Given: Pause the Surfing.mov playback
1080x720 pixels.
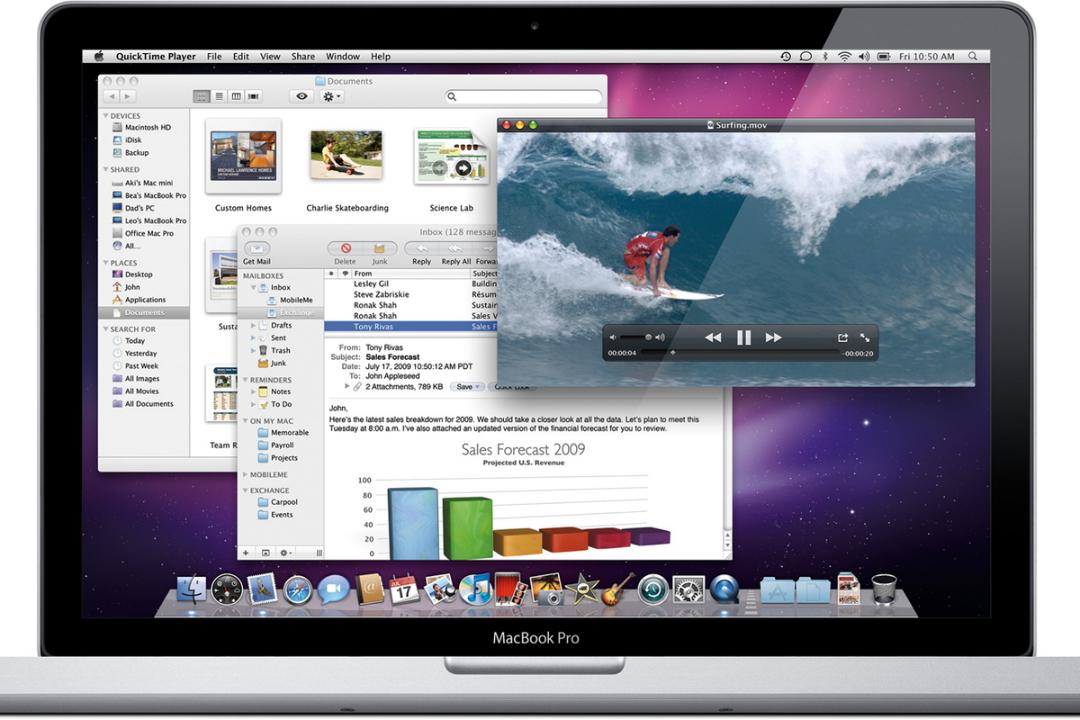Looking at the screenshot, I should pyautogui.click(x=744, y=338).
